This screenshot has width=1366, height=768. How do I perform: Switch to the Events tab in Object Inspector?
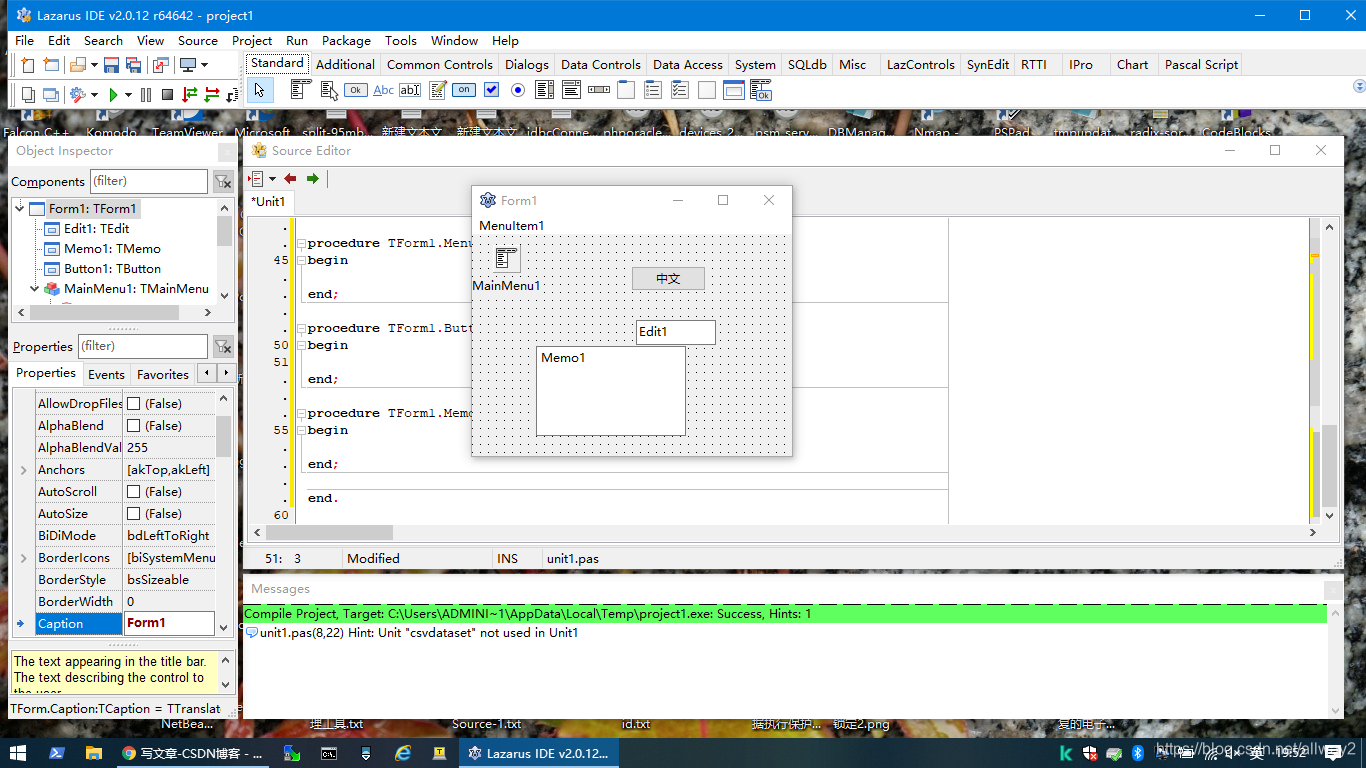(x=106, y=375)
